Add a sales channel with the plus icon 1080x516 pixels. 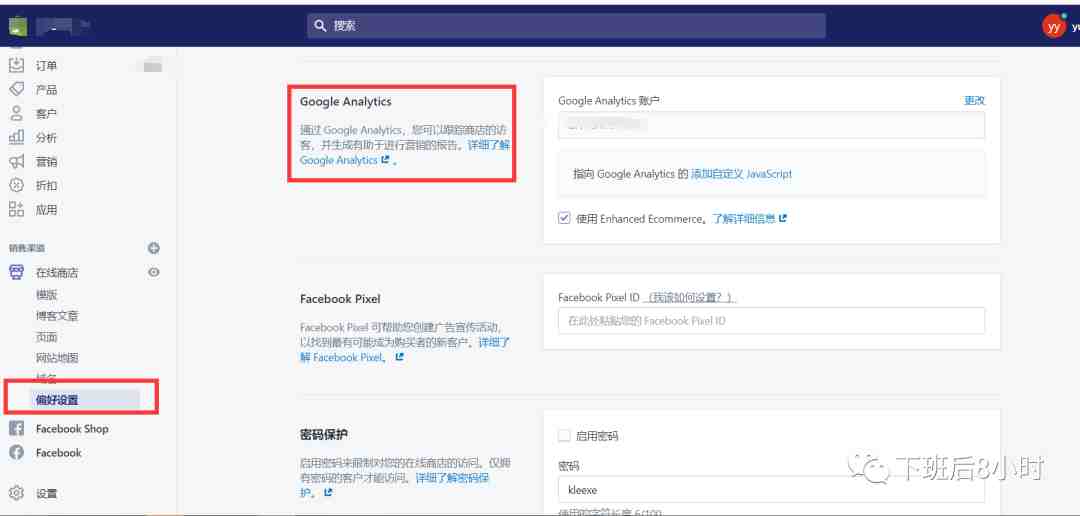154,248
